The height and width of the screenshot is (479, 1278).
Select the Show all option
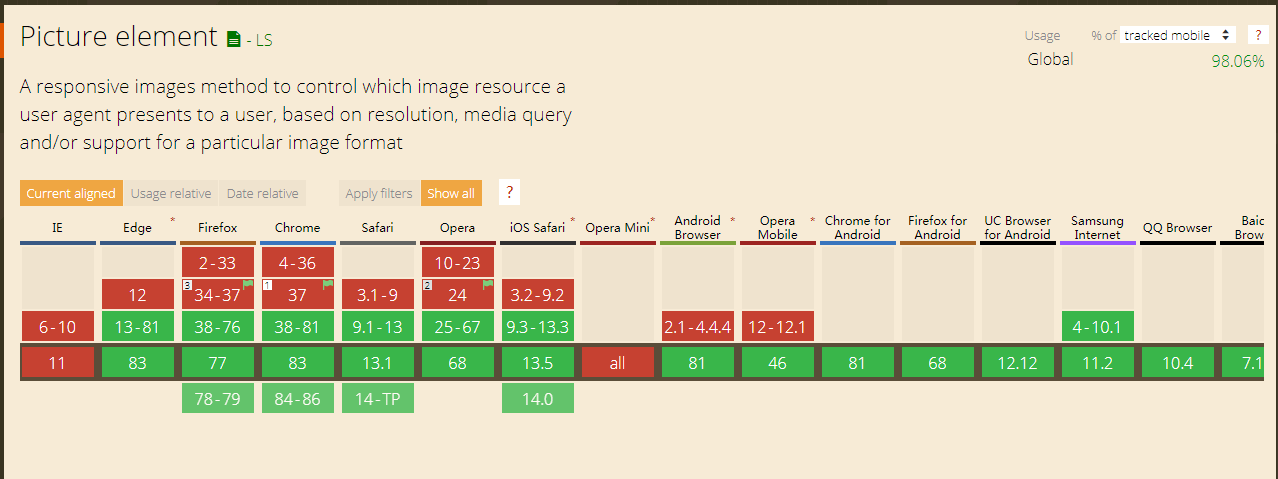tap(451, 193)
